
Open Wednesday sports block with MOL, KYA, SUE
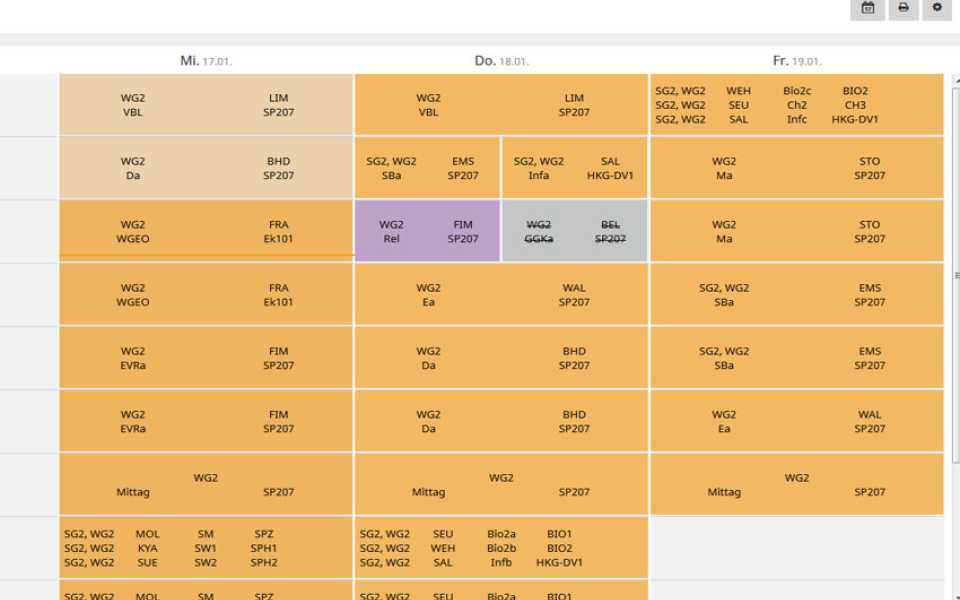pyautogui.click(x=206, y=548)
